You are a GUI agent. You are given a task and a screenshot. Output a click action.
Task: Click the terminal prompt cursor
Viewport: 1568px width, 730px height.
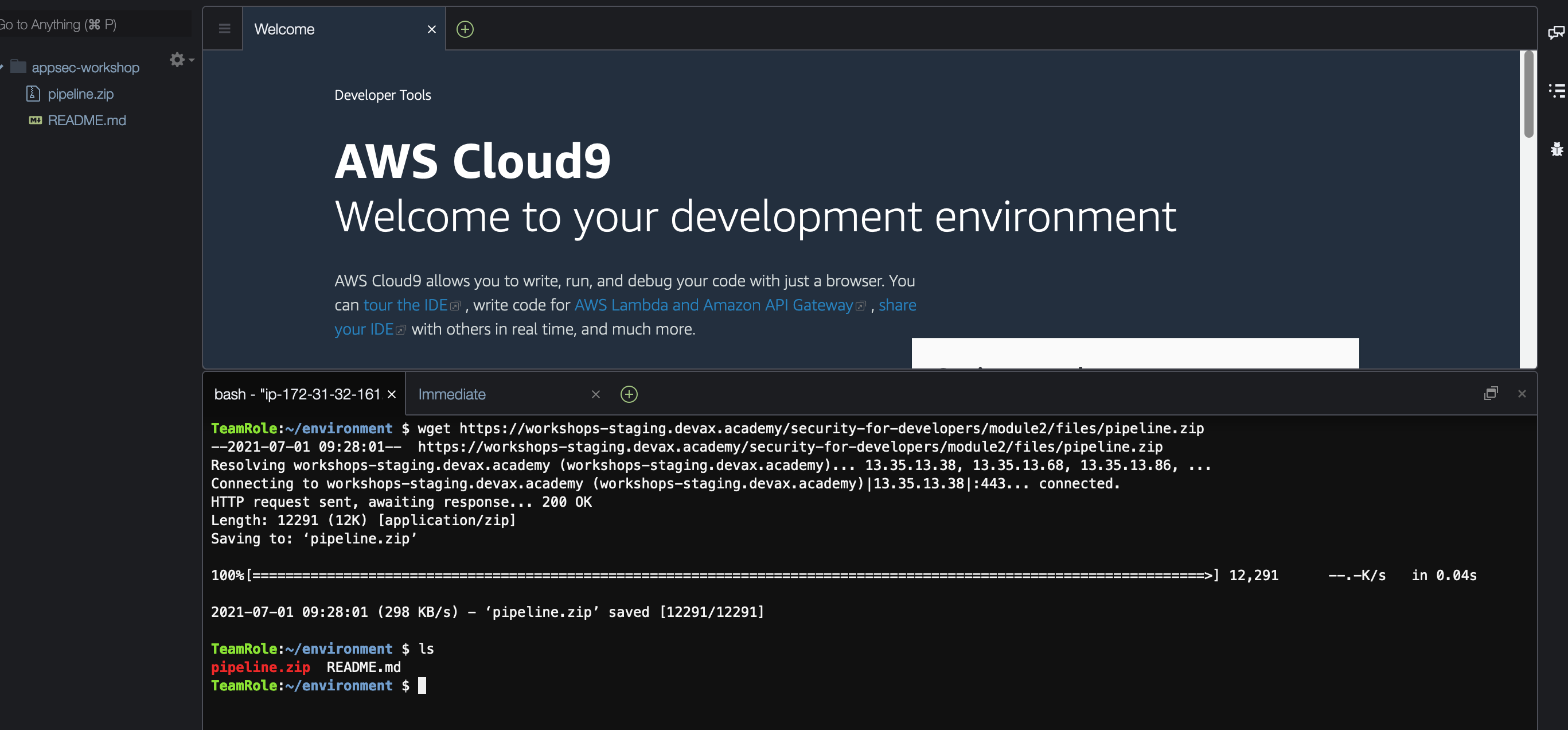[x=422, y=685]
